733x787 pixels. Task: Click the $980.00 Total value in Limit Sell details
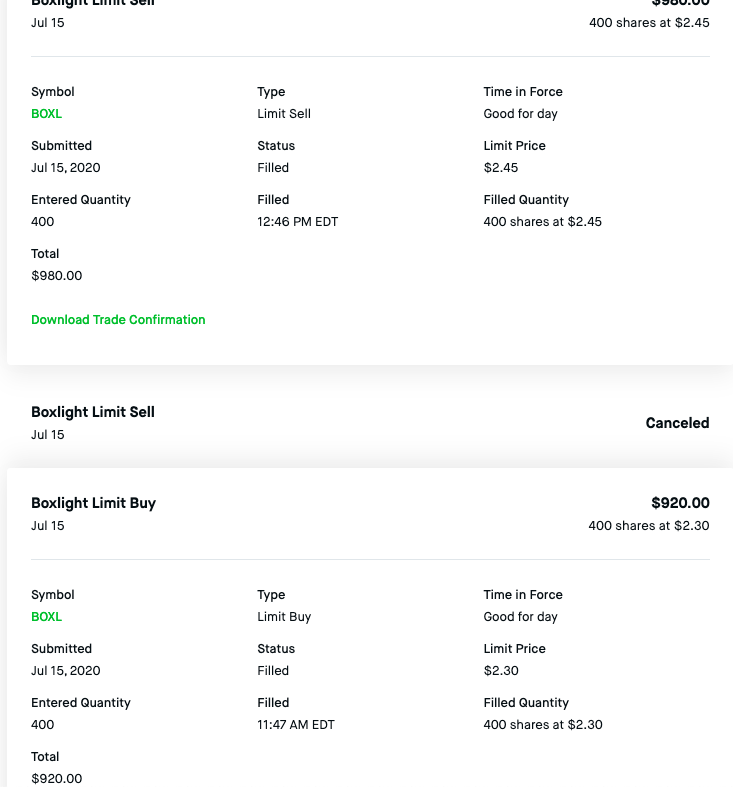pos(57,276)
